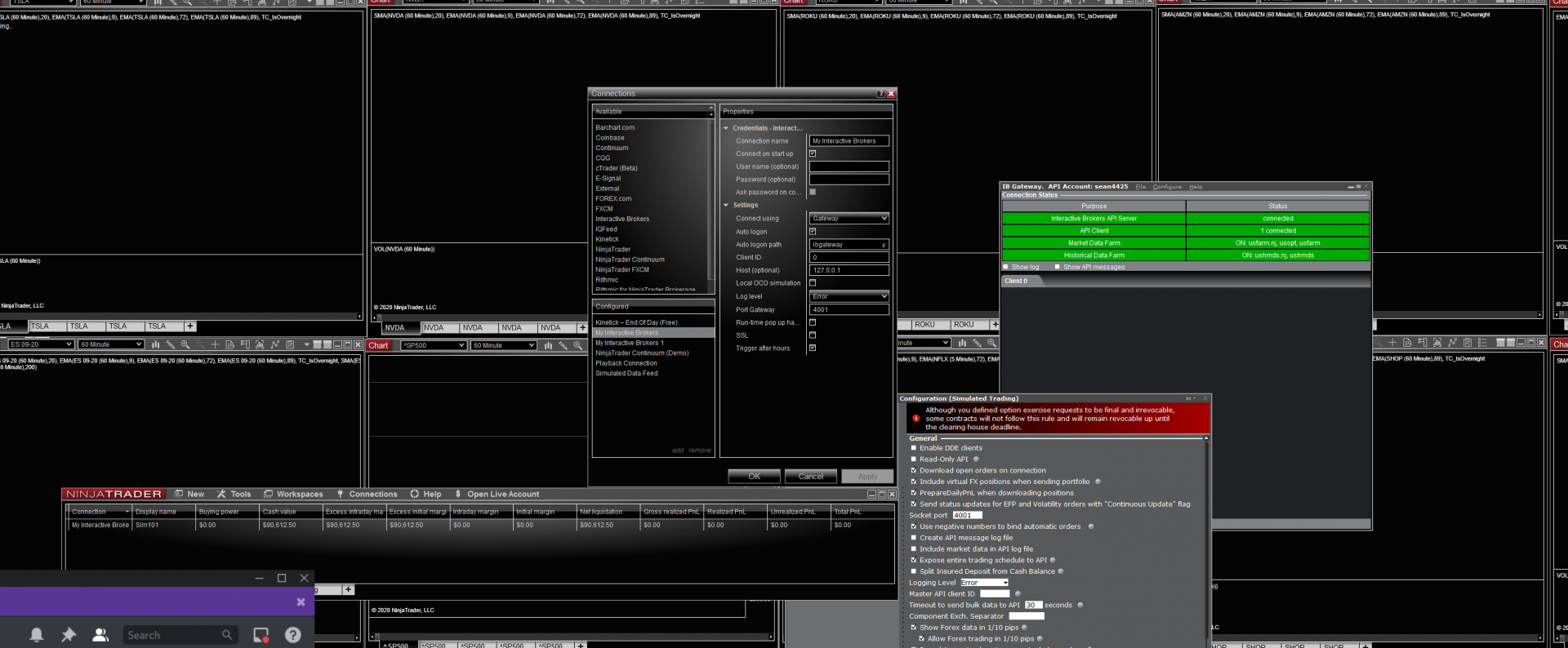Enable Show log in IB Gateway
Viewport: 1568px width, 648px height.
pos(1006,267)
